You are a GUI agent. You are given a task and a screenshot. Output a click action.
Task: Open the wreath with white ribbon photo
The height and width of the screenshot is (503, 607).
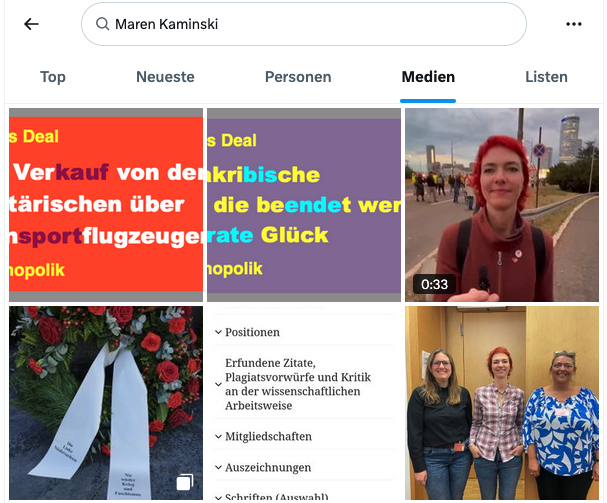click(x=106, y=403)
